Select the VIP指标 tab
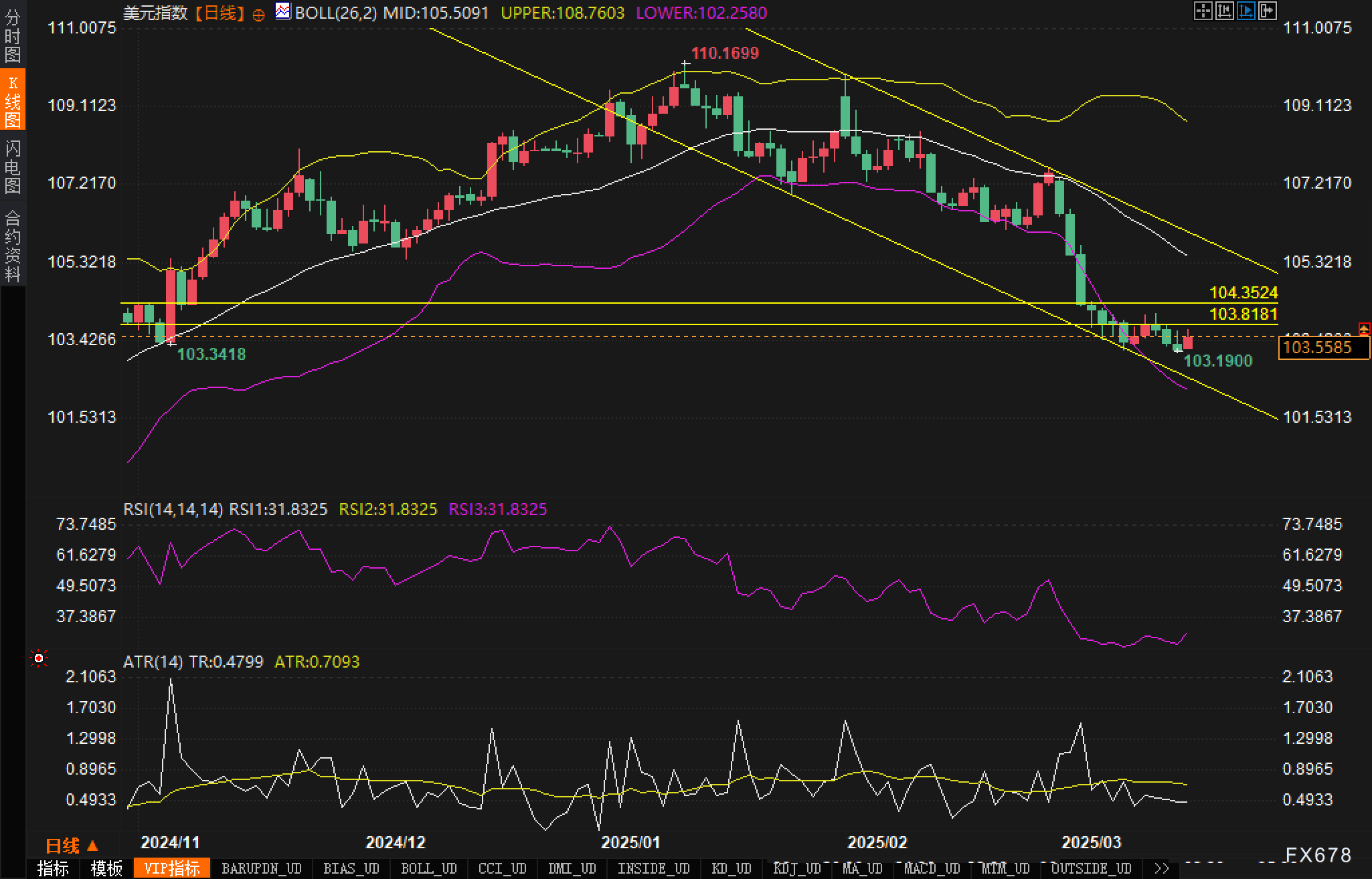The image size is (1372, 879). tap(172, 868)
